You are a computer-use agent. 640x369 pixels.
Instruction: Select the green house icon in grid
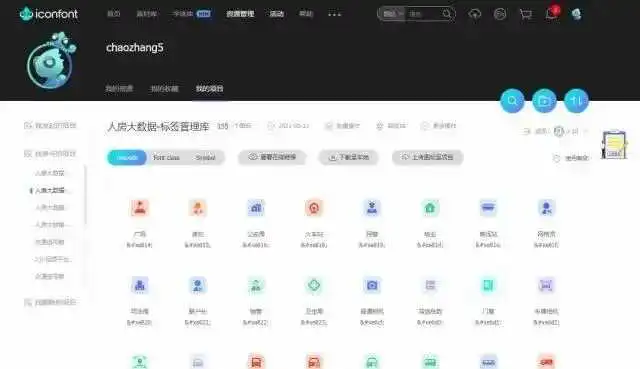[x=430, y=208]
